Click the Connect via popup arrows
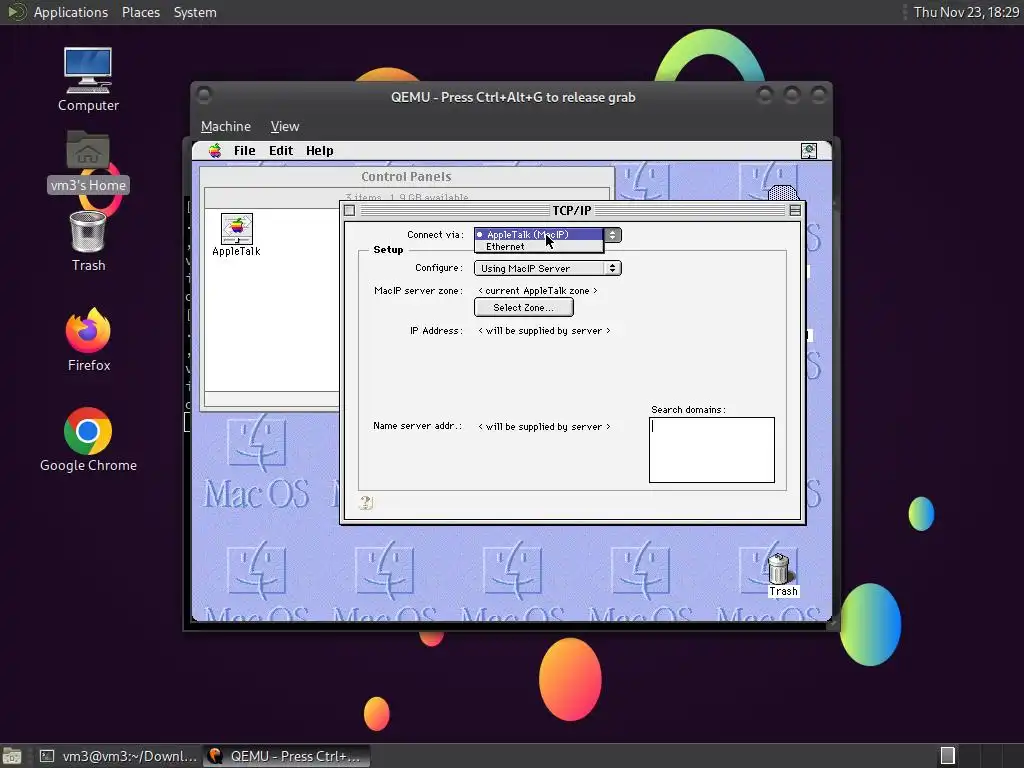Image resolution: width=1024 pixels, height=768 pixels. point(612,234)
